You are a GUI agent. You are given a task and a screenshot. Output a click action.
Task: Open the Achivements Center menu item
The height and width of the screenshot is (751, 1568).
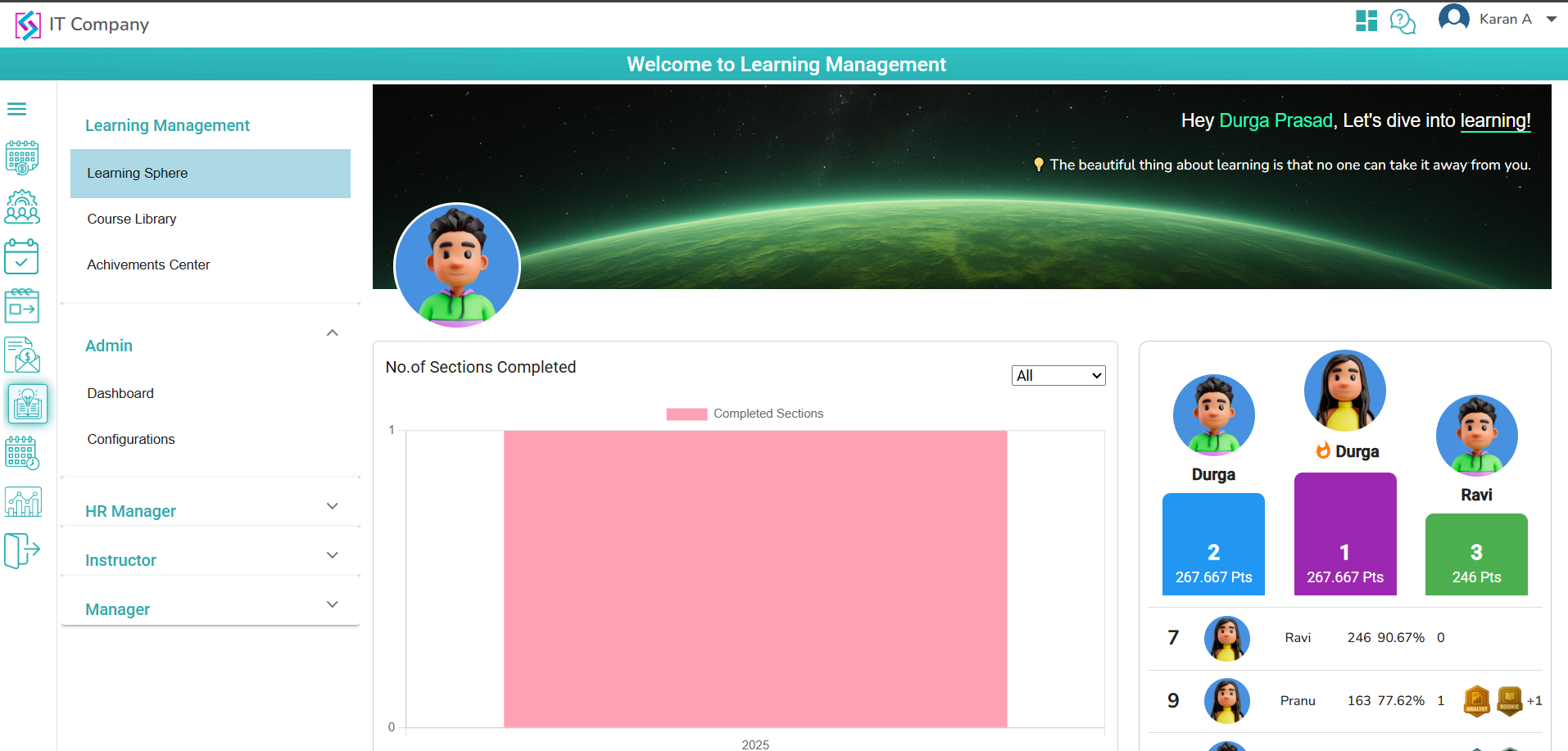click(148, 264)
